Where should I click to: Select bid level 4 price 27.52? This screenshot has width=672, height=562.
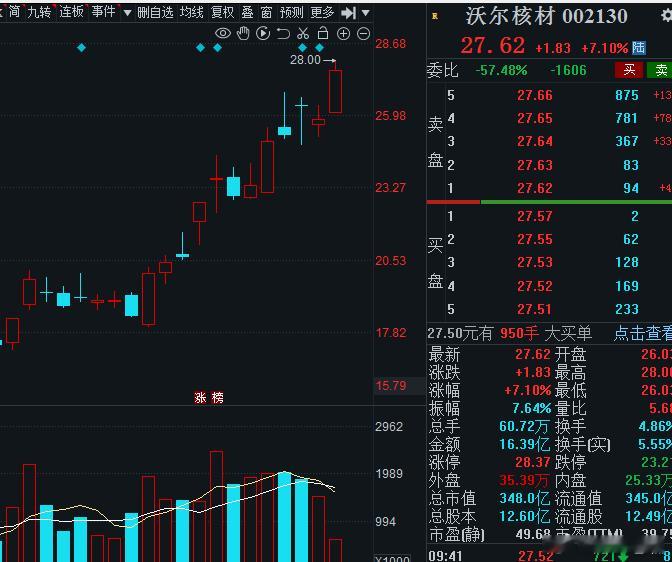tap(534, 286)
